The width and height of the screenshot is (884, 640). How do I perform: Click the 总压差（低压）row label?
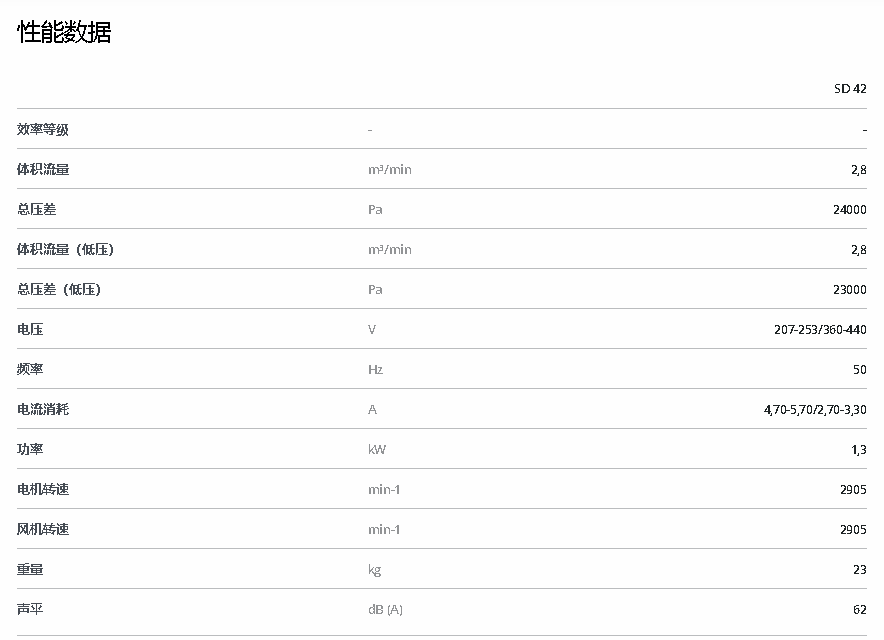(59, 289)
